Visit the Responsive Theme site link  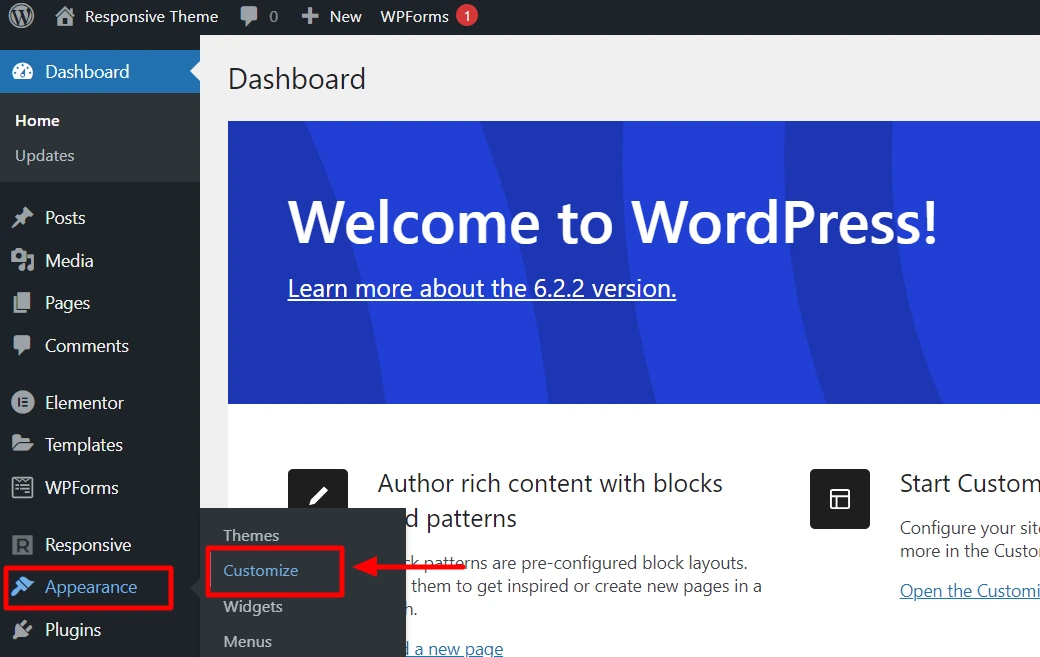click(151, 17)
